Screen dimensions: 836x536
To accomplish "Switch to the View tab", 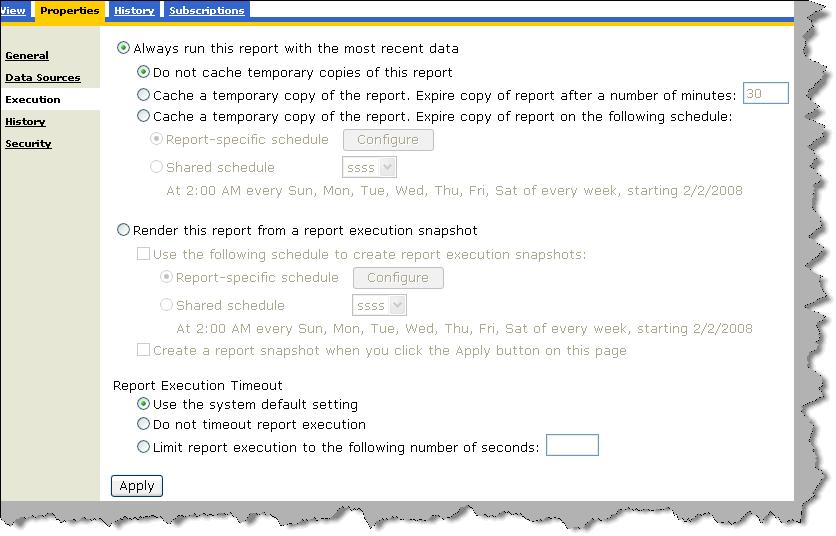I will tap(13, 11).
